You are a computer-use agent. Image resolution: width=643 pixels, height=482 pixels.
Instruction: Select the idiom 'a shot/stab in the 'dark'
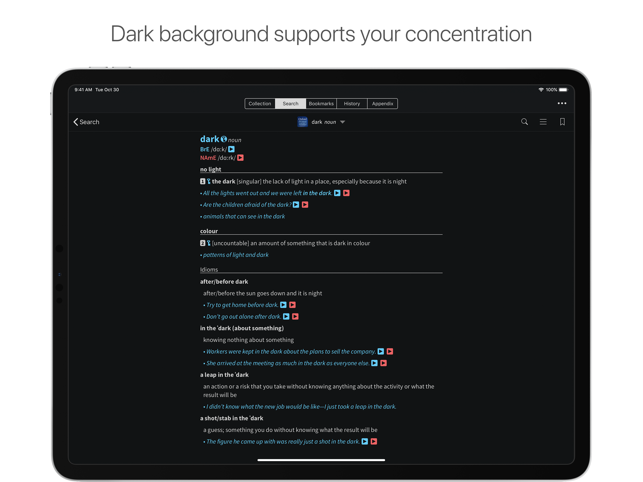coord(232,418)
